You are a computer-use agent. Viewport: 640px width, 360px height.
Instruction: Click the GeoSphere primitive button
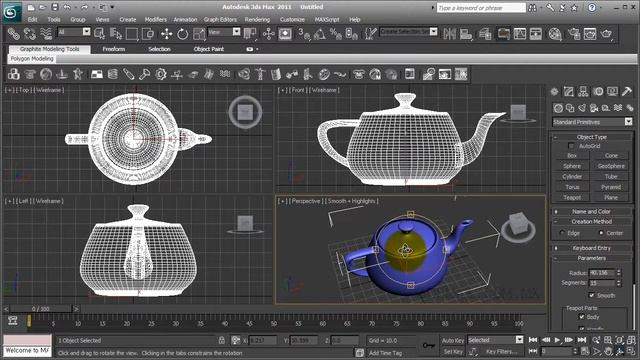click(x=611, y=166)
